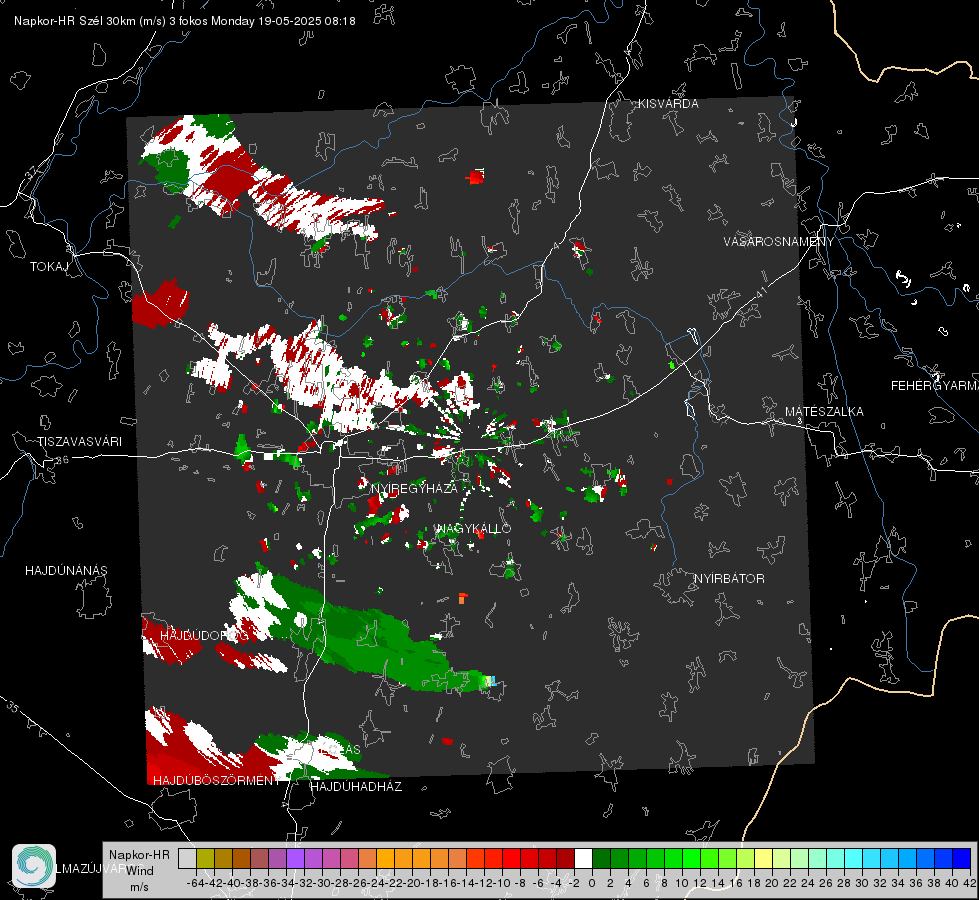Click the NAGYKÁLLÓ city label
979x900 pixels.
[474, 528]
